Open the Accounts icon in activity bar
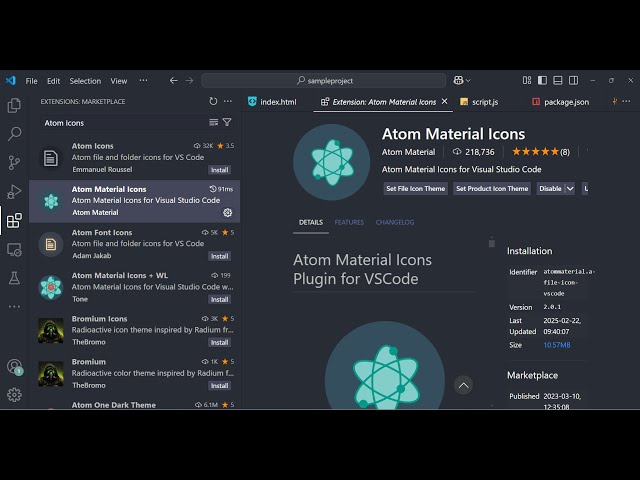 coord(14,367)
